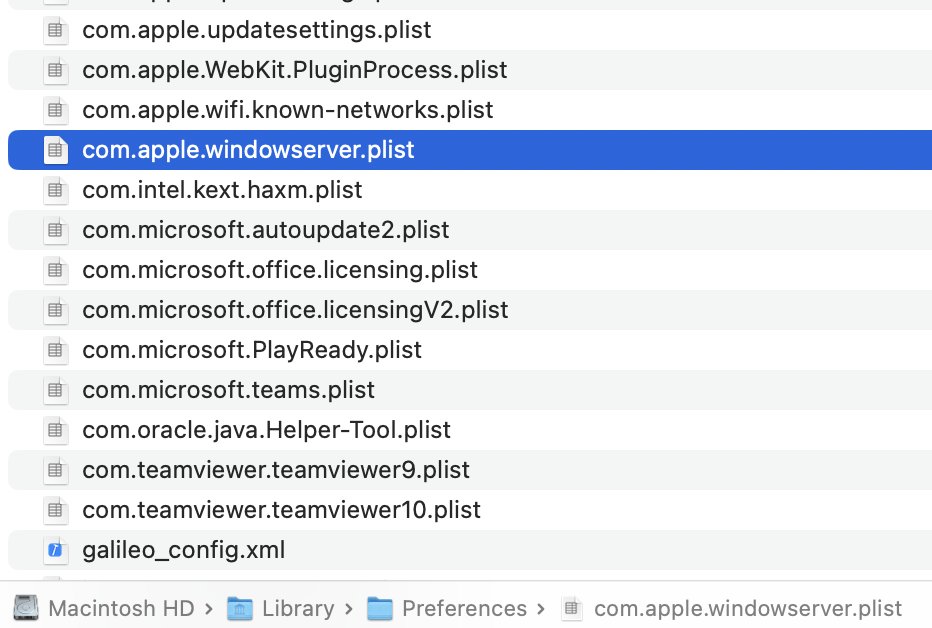Select com.microsoft.autoupdate2.plist in the list
Screen dimensions: 932x628
pos(265,230)
